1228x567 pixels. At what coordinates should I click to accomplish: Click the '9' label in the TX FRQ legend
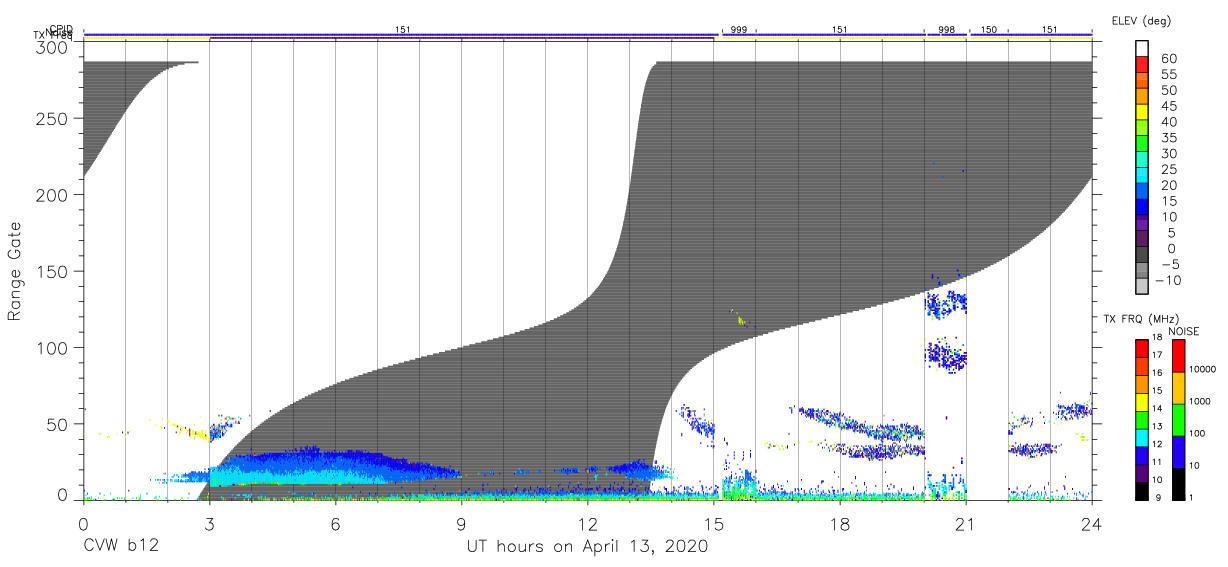click(x=1160, y=496)
